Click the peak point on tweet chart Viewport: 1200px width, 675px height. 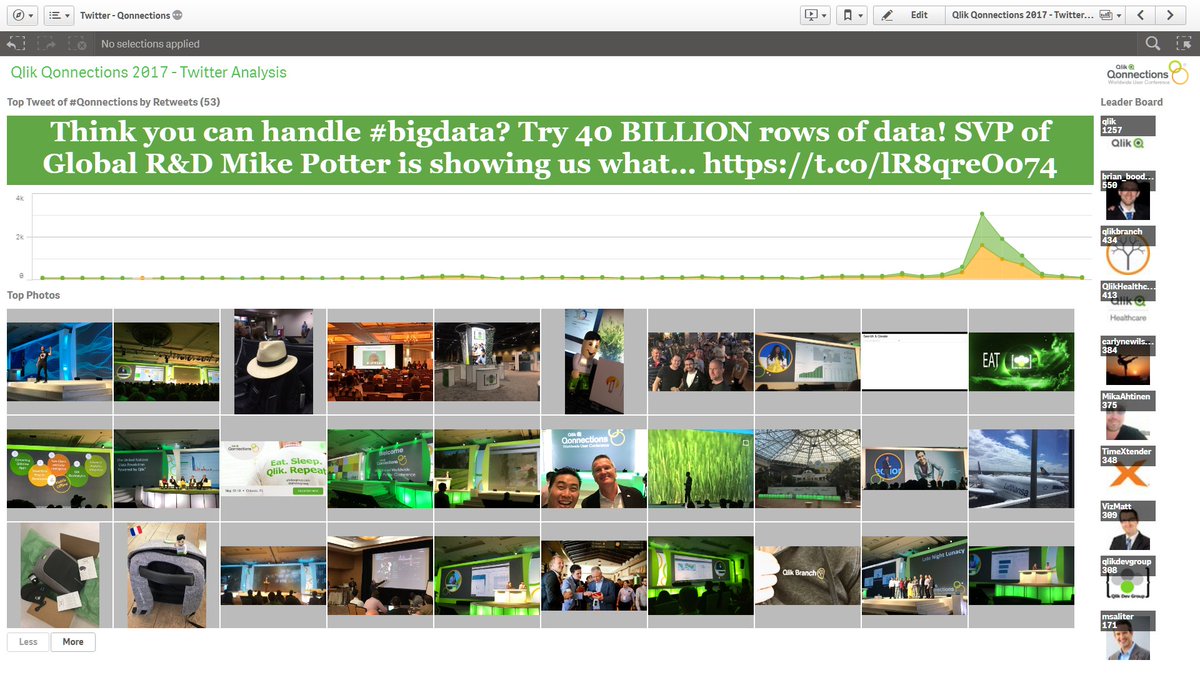(983, 213)
